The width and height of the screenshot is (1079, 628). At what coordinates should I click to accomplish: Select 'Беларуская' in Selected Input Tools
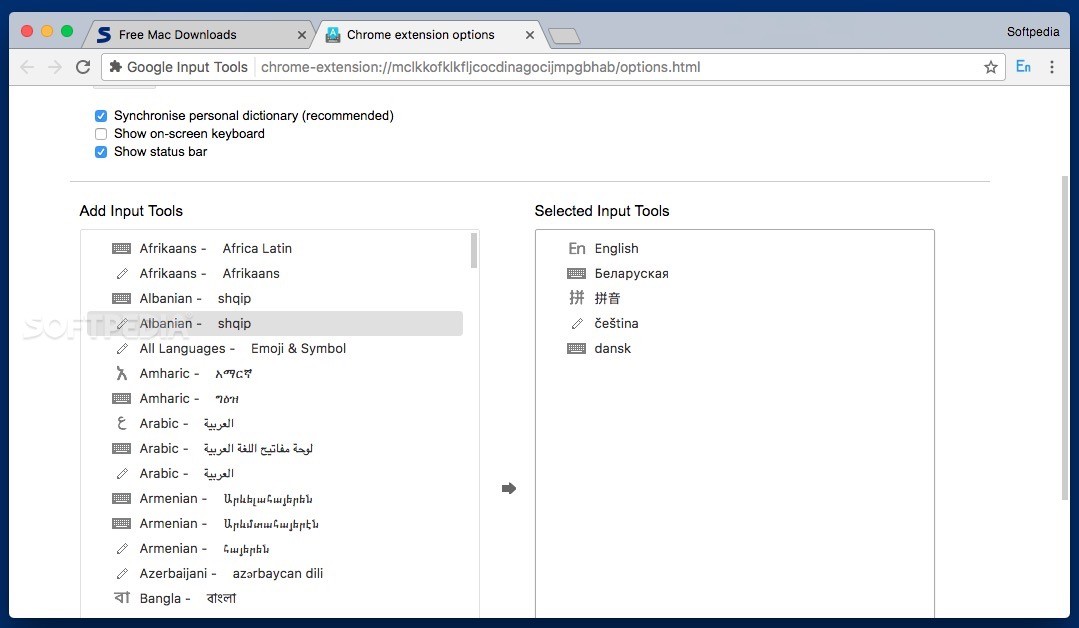coord(632,274)
